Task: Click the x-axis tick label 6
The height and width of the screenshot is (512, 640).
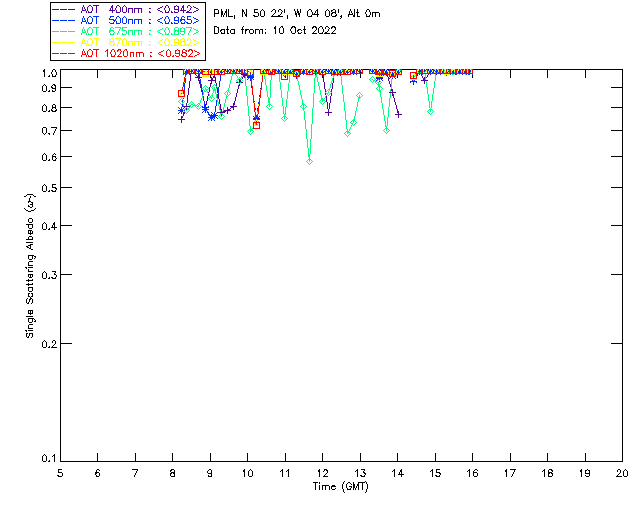Action: click(98, 473)
